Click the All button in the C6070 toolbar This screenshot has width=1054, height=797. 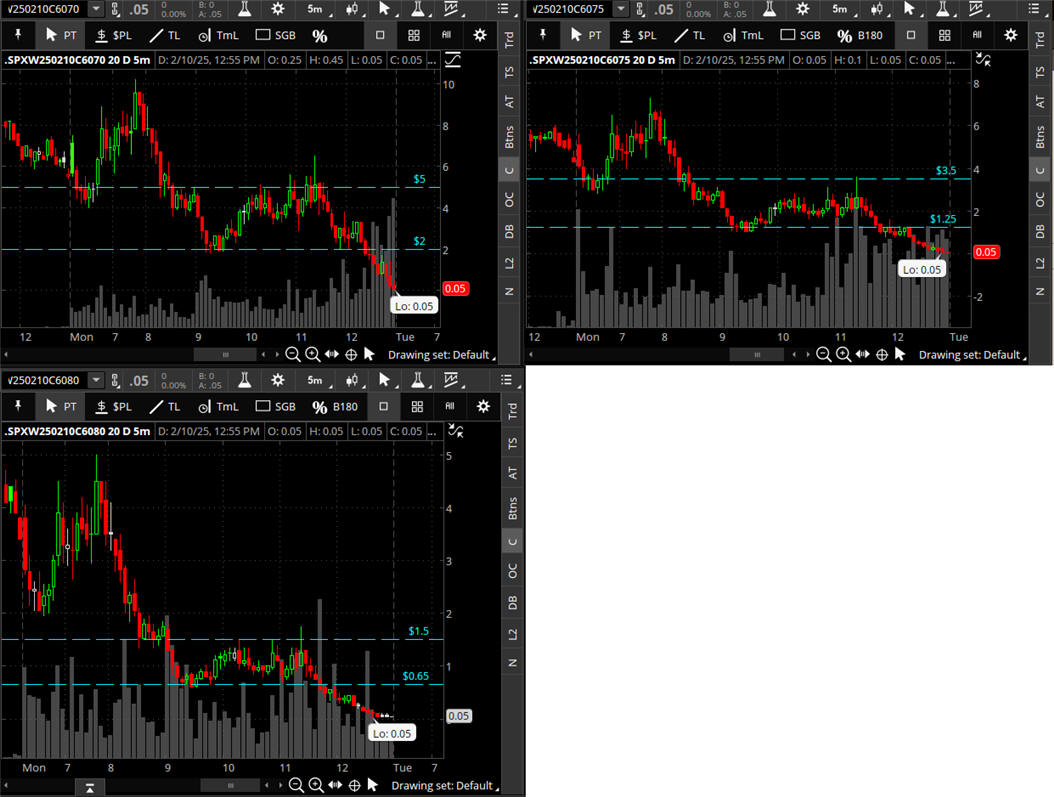click(x=447, y=35)
